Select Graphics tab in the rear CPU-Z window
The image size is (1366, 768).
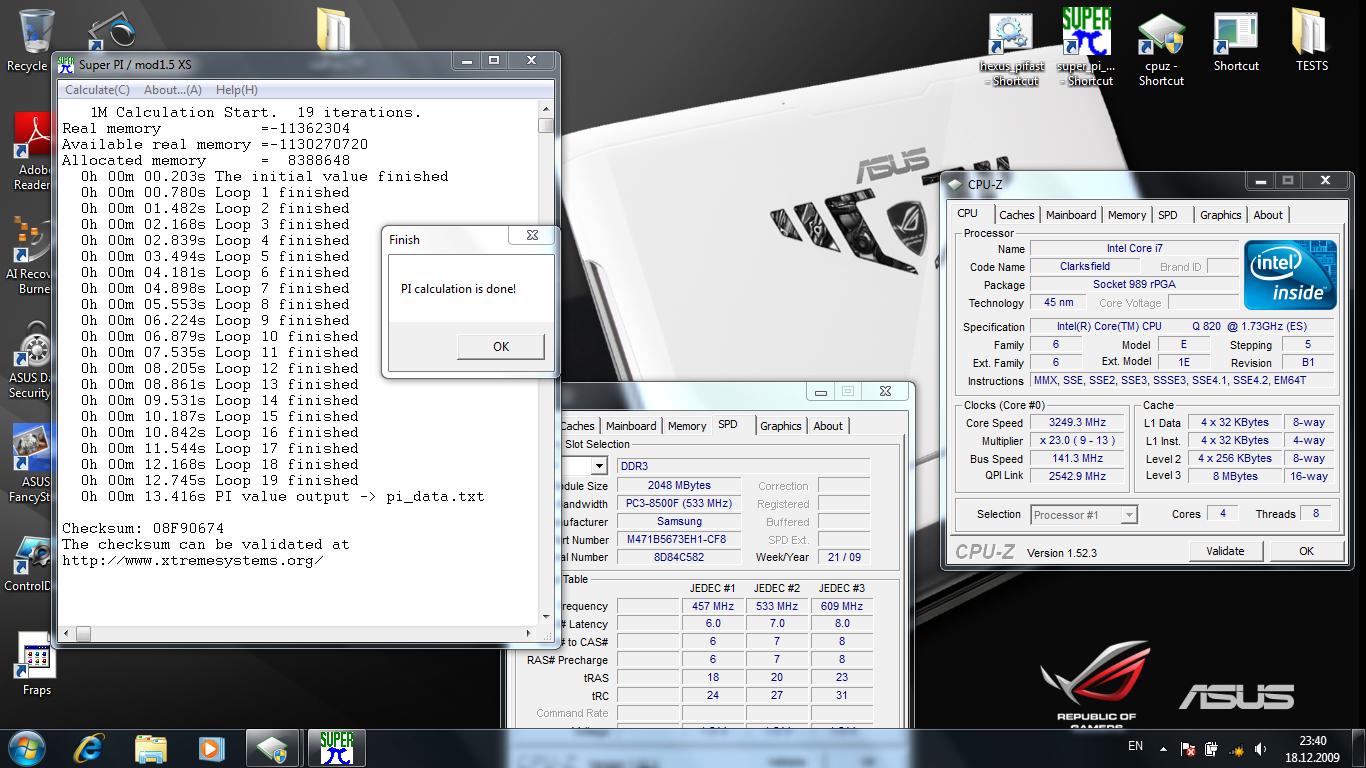coord(781,426)
